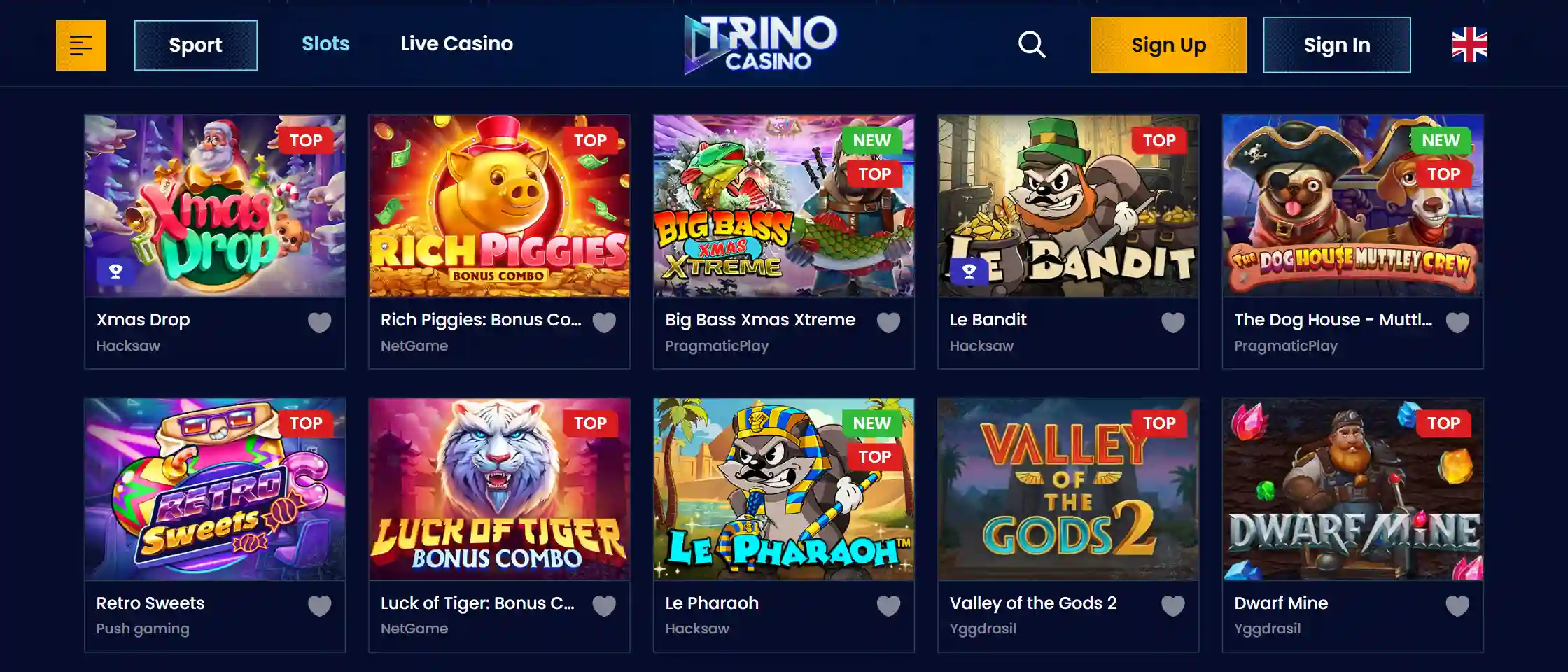Open the yellow hamburger menu
The width and height of the screenshot is (1568, 672).
[x=81, y=45]
